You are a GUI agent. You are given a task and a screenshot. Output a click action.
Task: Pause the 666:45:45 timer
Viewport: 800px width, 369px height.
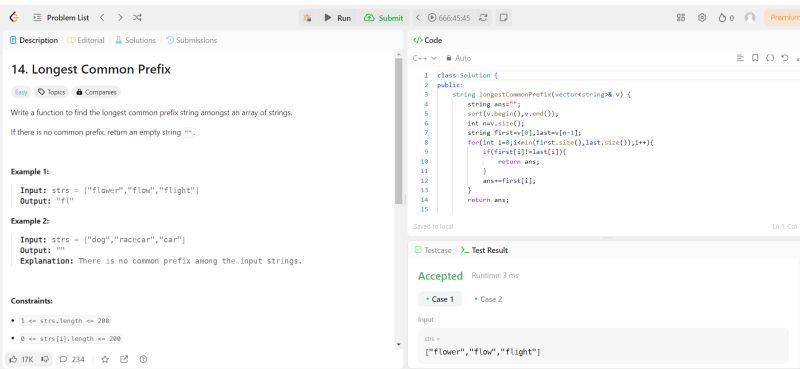point(432,18)
